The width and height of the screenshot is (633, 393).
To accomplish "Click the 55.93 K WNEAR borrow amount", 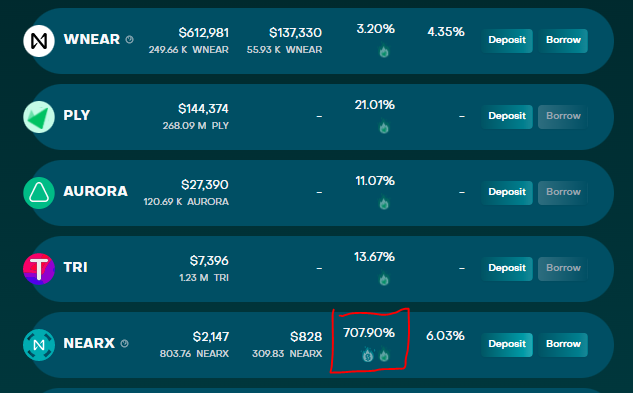I will pyautogui.click(x=285, y=50).
